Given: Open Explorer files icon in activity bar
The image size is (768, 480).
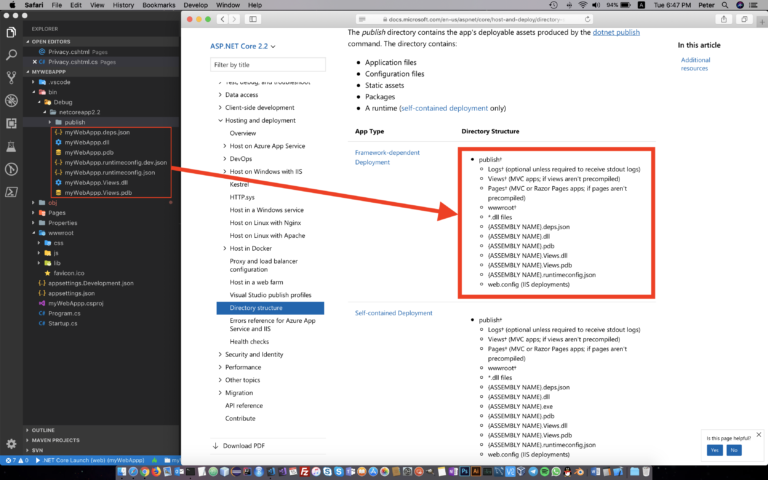Looking at the screenshot, I should click(x=11, y=32).
